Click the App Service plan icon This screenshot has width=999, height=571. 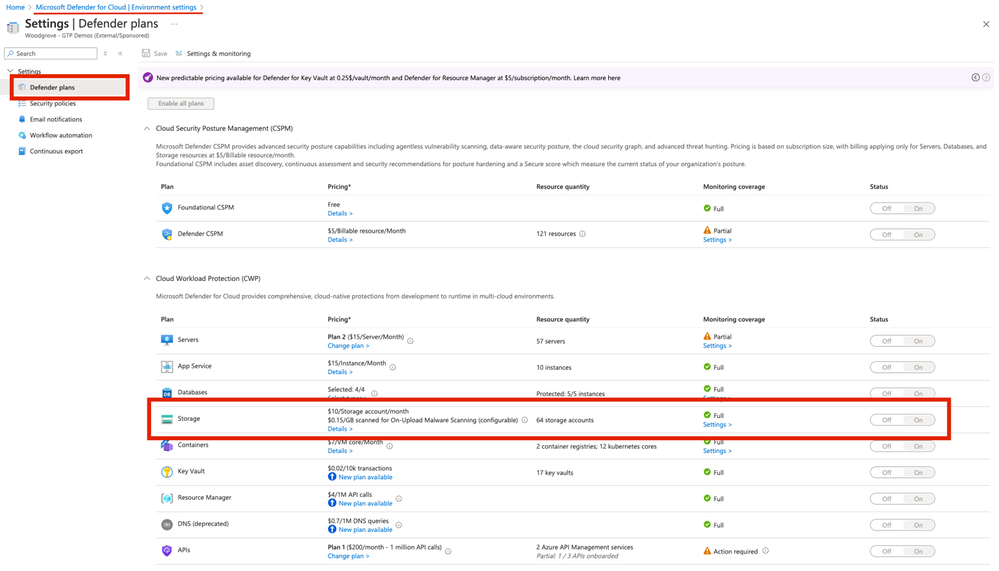(x=167, y=366)
